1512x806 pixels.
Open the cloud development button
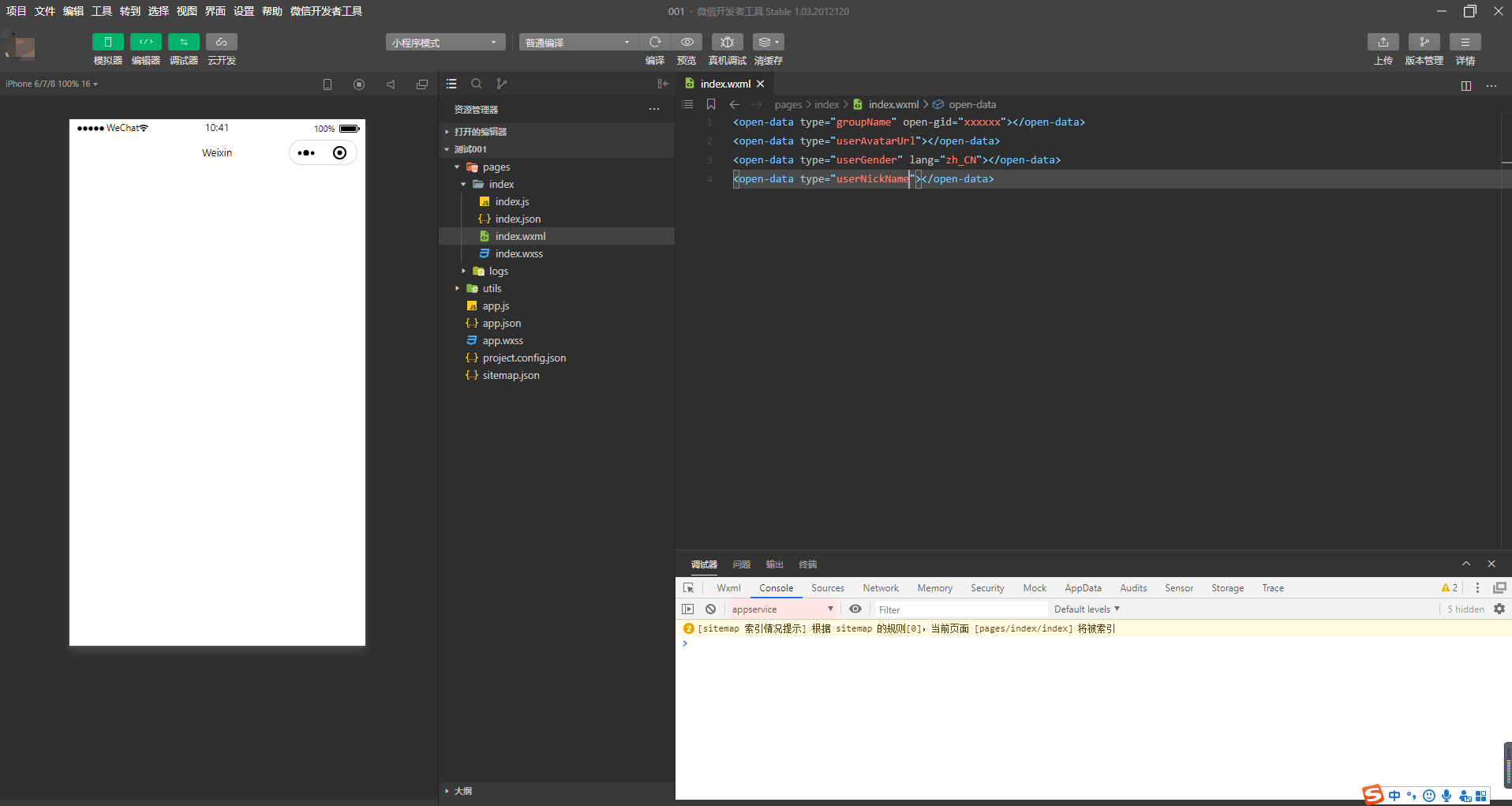[x=221, y=42]
